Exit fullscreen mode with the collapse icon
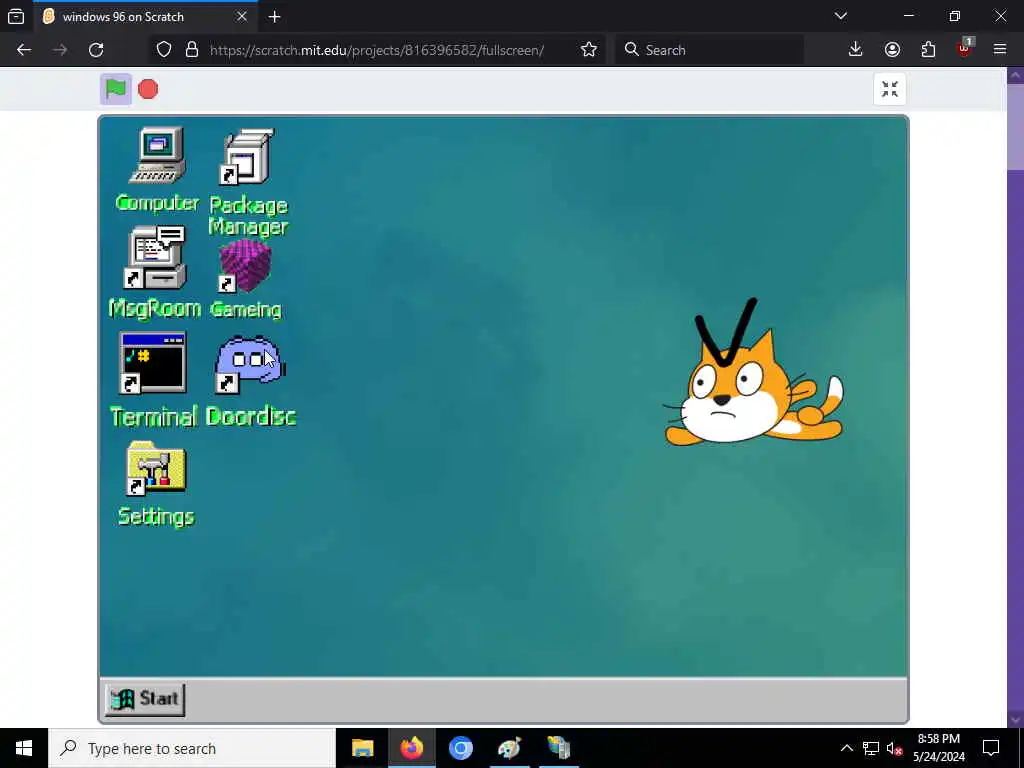The height and width of the screenshot is (768, 1024). click(889, 89)
